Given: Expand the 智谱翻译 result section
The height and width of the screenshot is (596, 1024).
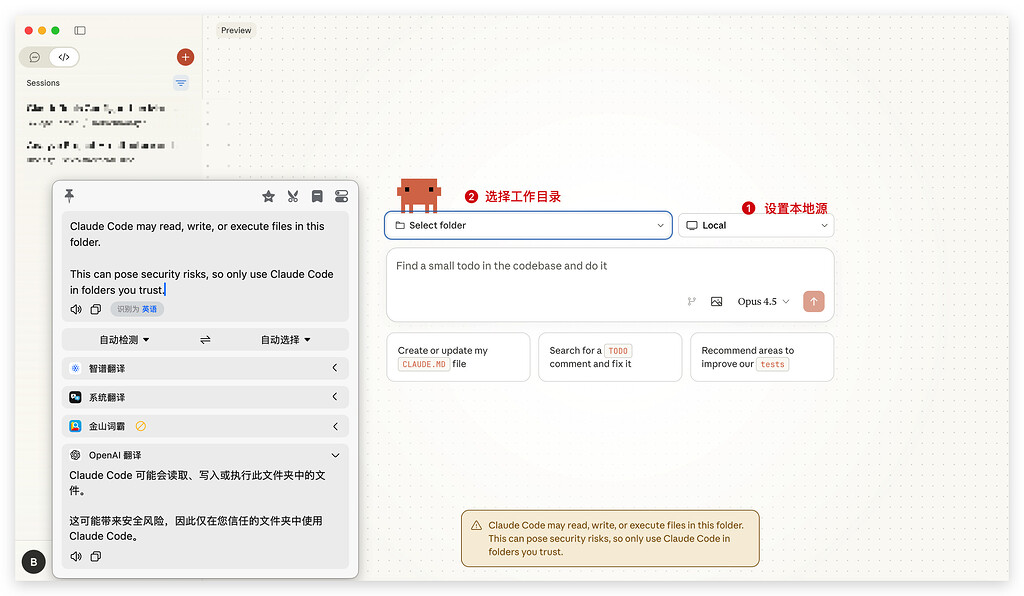Looking at the screenshot, I should tap(335, 368).
